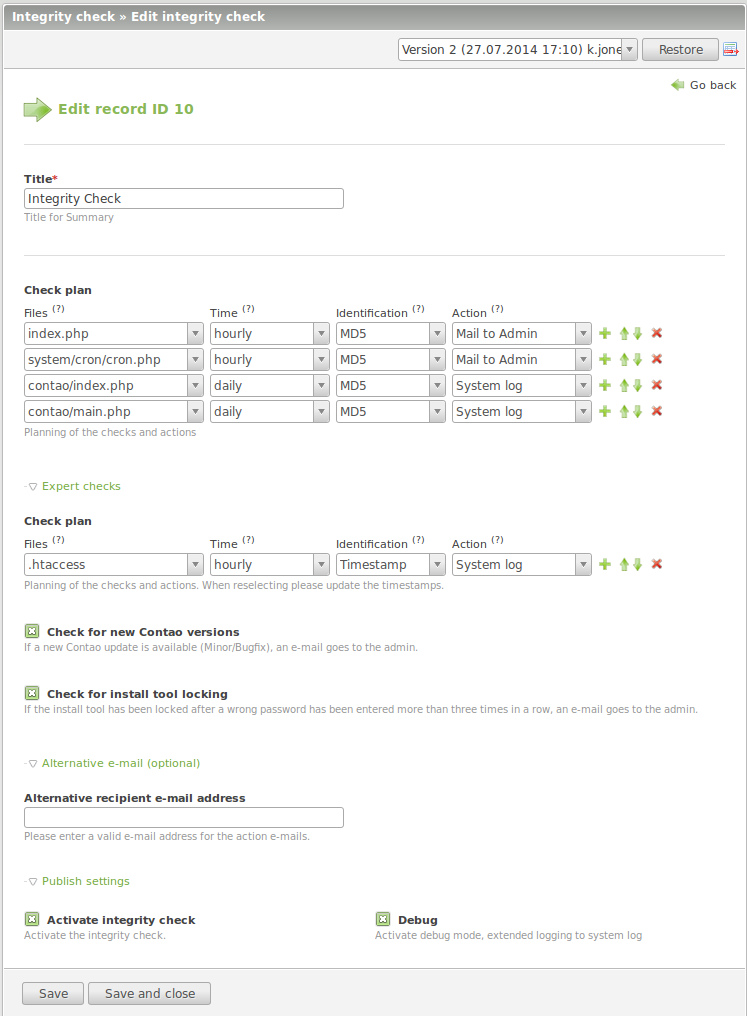Toggle Check for new Contao versions
747x1016 pixels.
click(32, 632)
